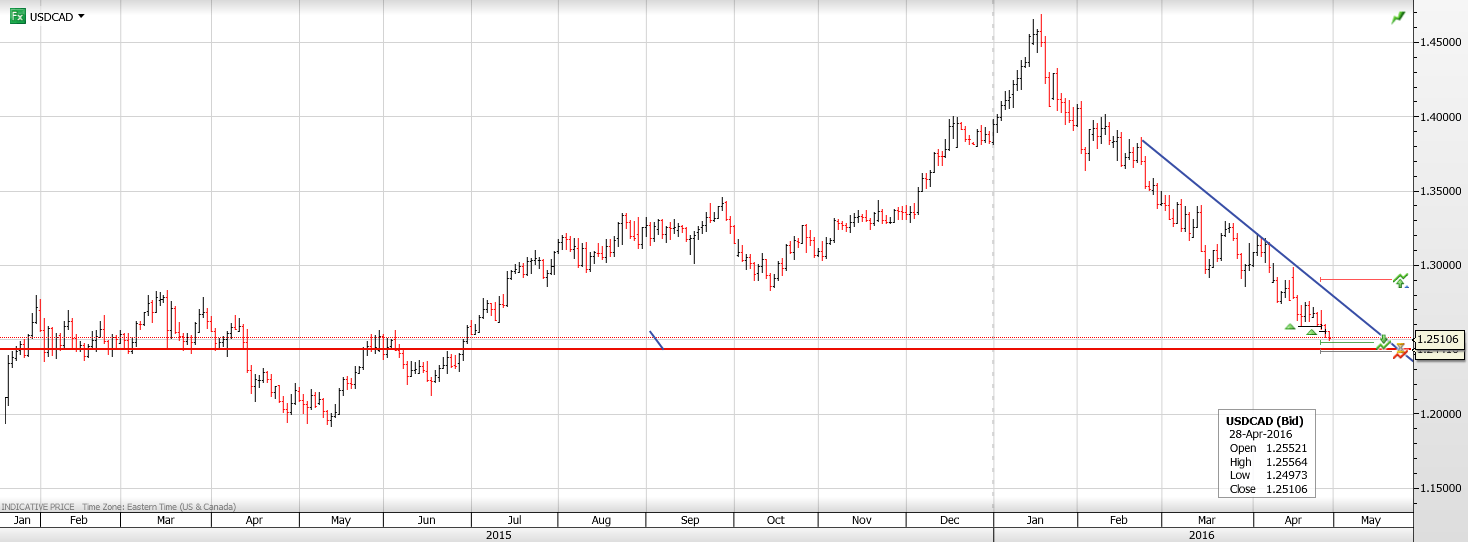
Task: Click the USDCAD (Bid) data info box
Action: pyautogui.click(x=1265, y=454)
